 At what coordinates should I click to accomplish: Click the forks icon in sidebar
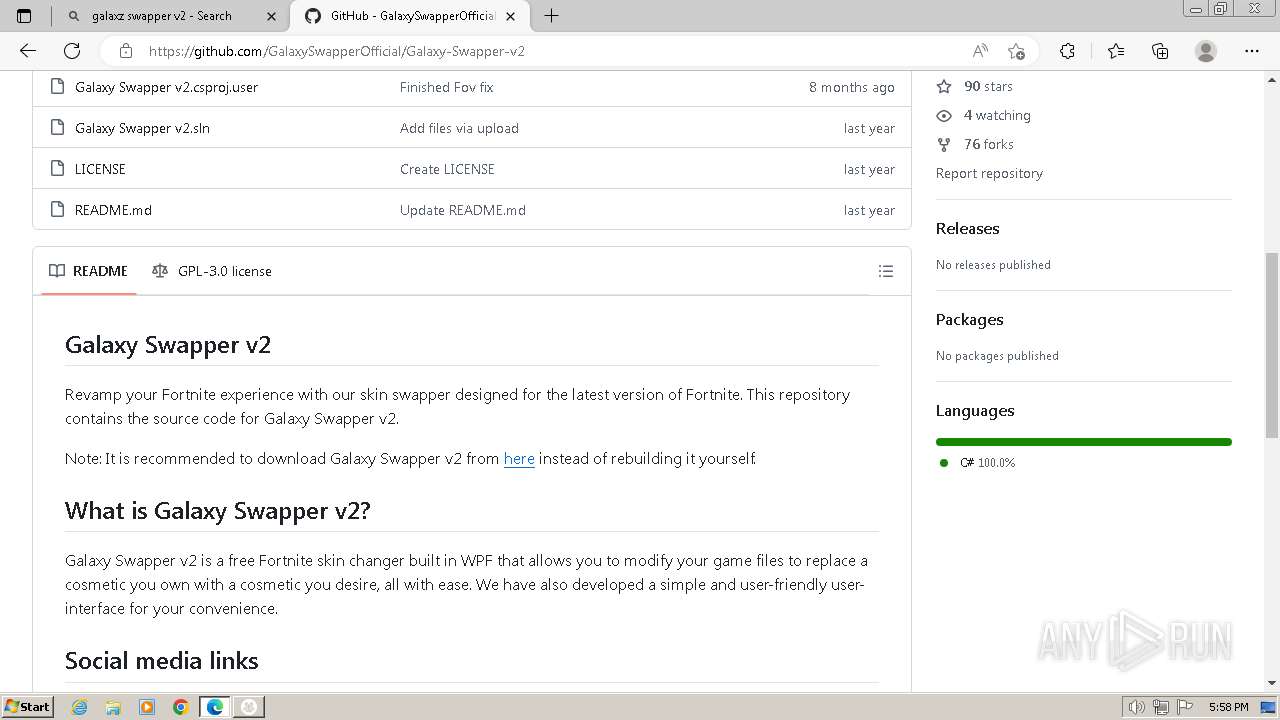[943, 144]
